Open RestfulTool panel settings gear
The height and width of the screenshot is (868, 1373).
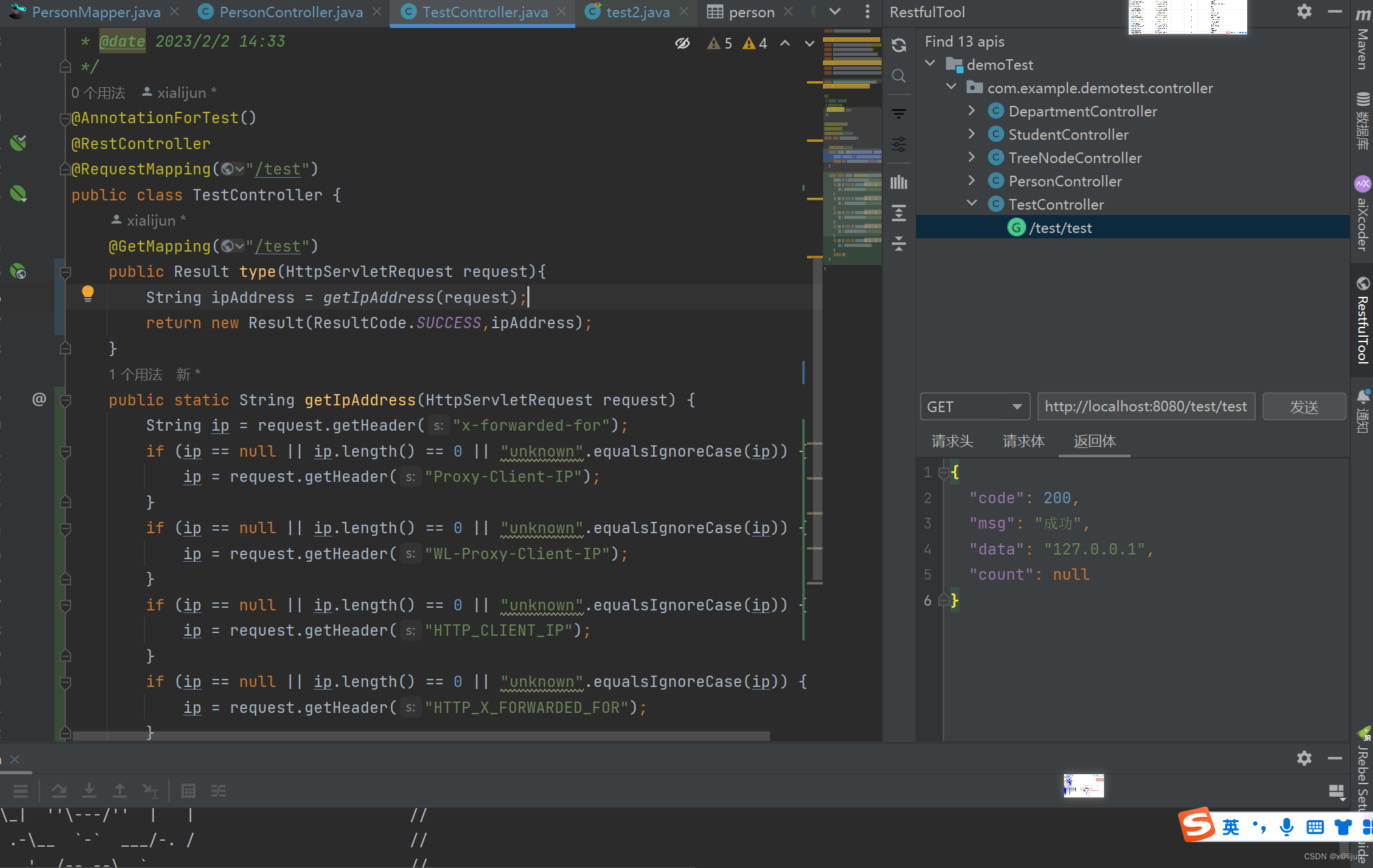pyautogui.click(x=1304, y=11)
